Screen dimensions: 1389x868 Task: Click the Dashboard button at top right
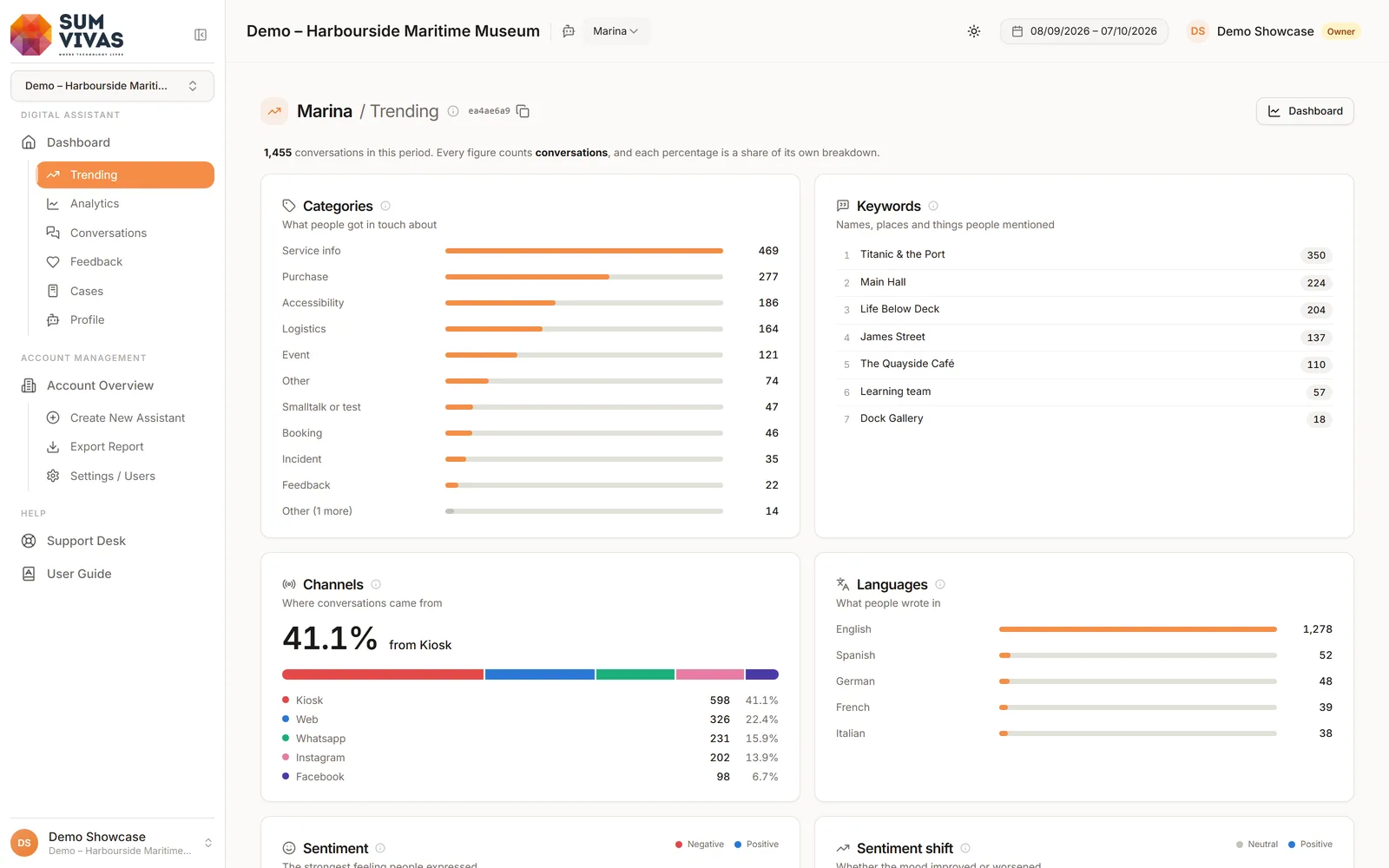(x=1305, y=111)
